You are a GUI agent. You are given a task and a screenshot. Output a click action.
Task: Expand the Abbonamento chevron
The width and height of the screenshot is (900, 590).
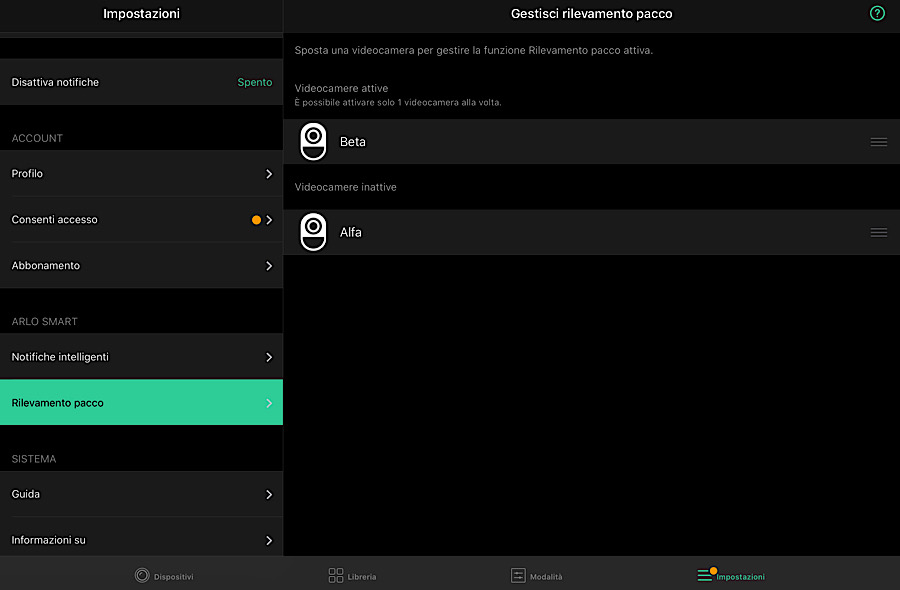click(x=269, y=266)
